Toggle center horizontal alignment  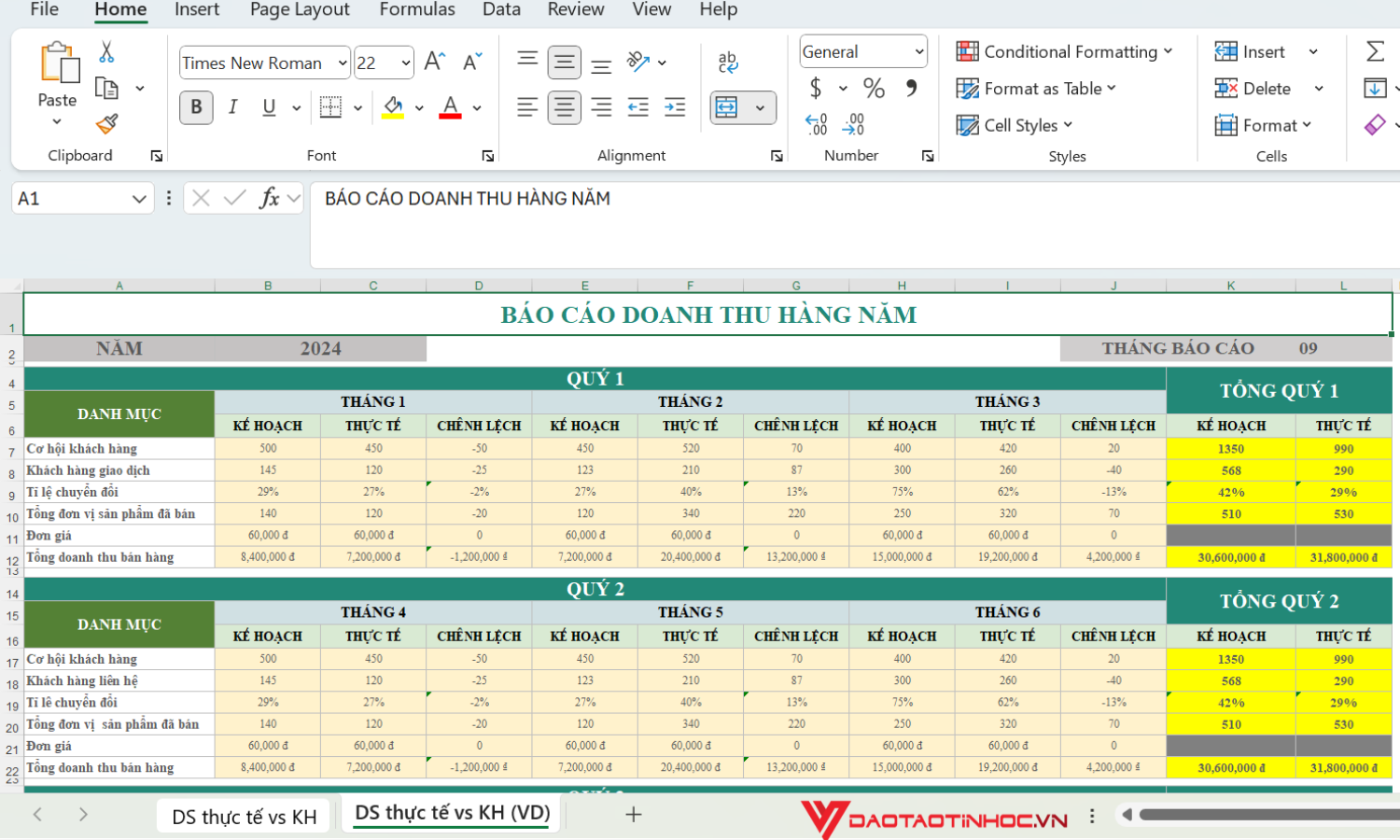(x=564, y=107)
